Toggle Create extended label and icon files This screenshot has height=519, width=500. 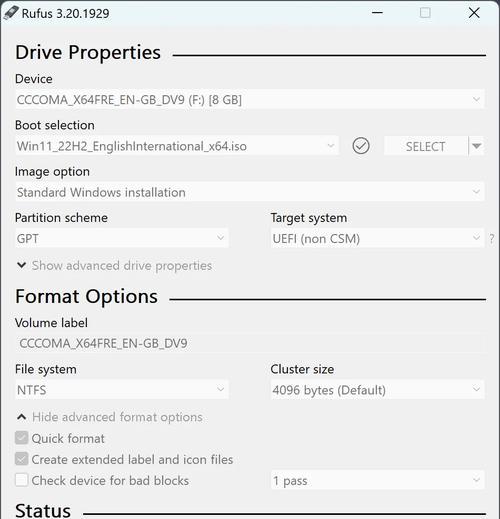21,459
